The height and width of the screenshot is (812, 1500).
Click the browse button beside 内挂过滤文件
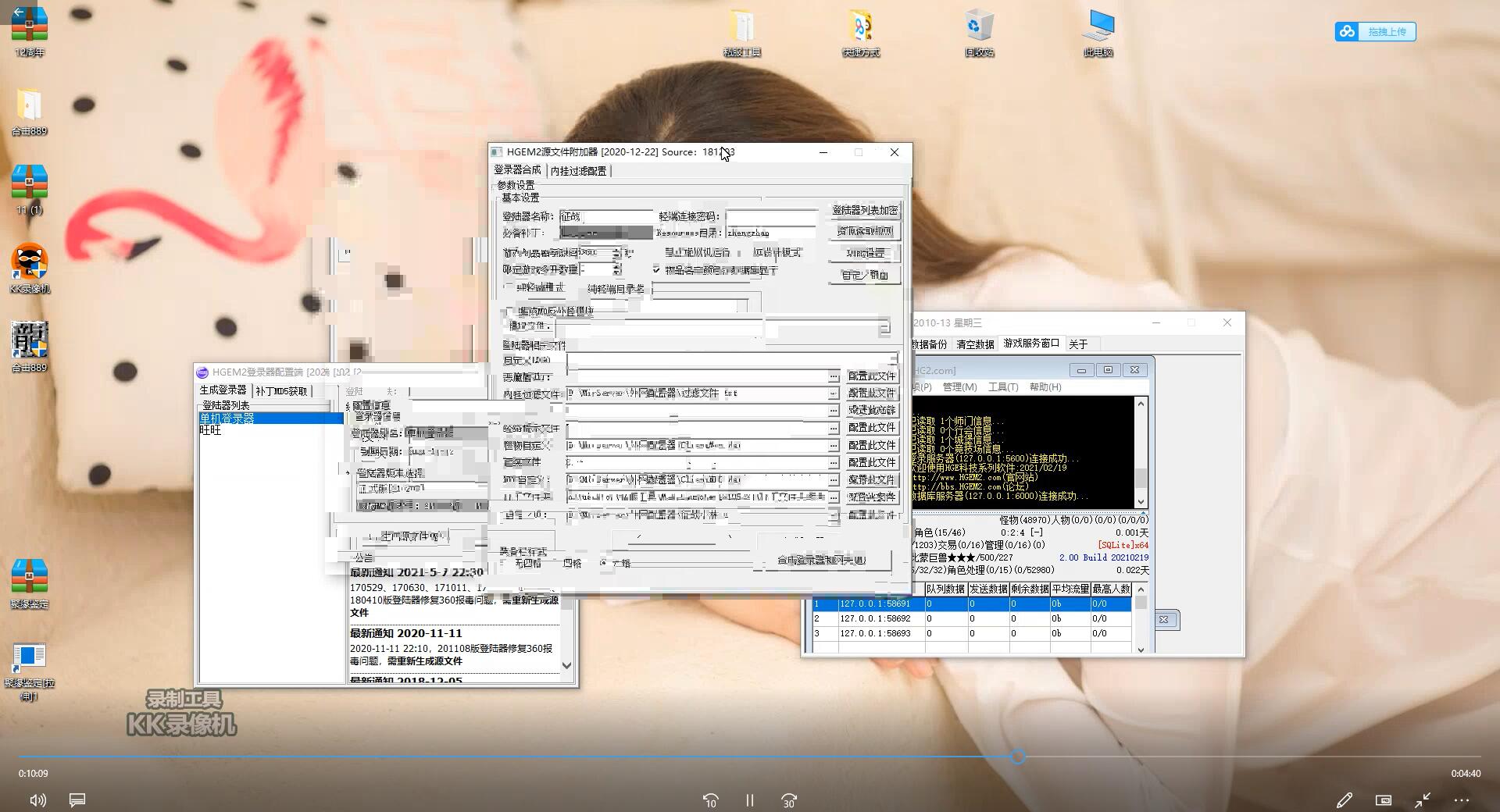point(833,394)
